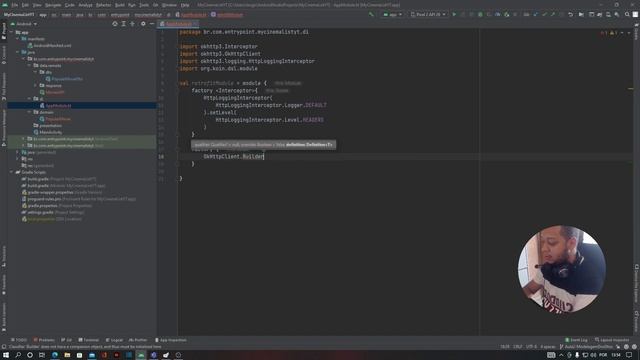Open the Git tool window
Viewport: 640px width, 360px height.
(67, 340)
